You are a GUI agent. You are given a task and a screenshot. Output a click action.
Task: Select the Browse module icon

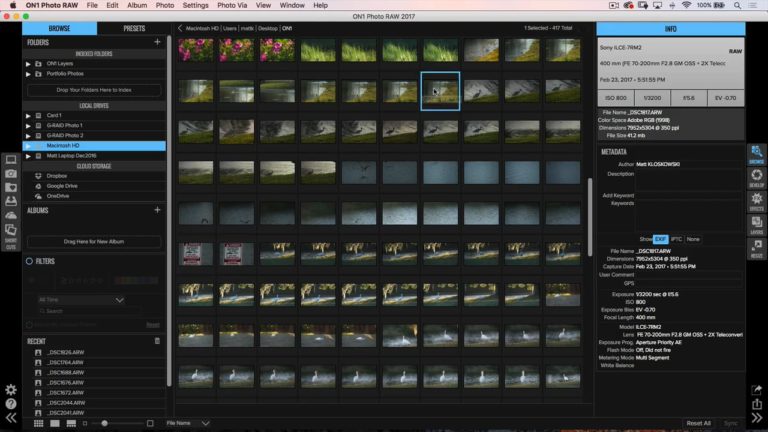coord(756,154)
